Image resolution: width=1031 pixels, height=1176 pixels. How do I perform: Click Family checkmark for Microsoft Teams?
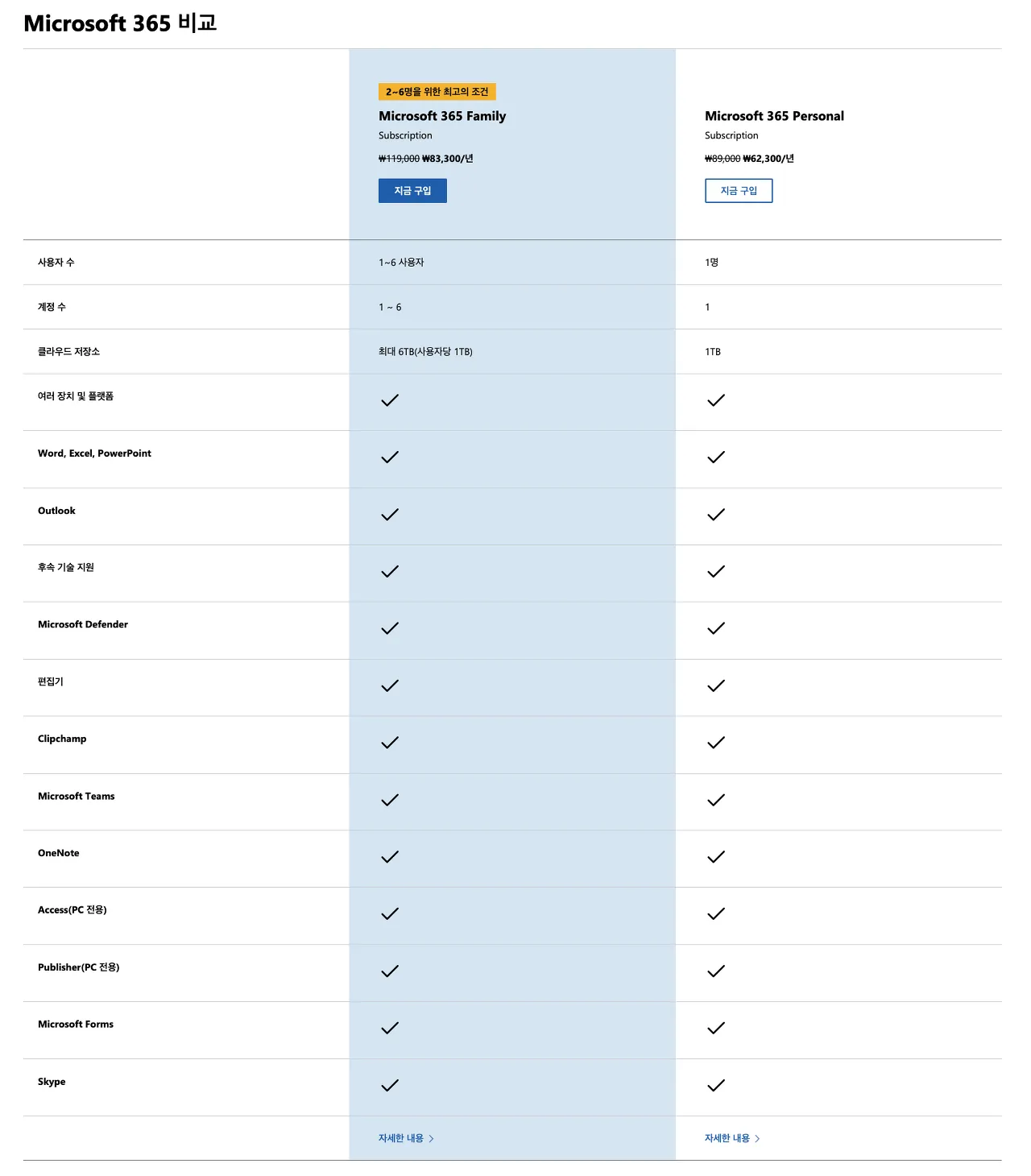[390, 800]
